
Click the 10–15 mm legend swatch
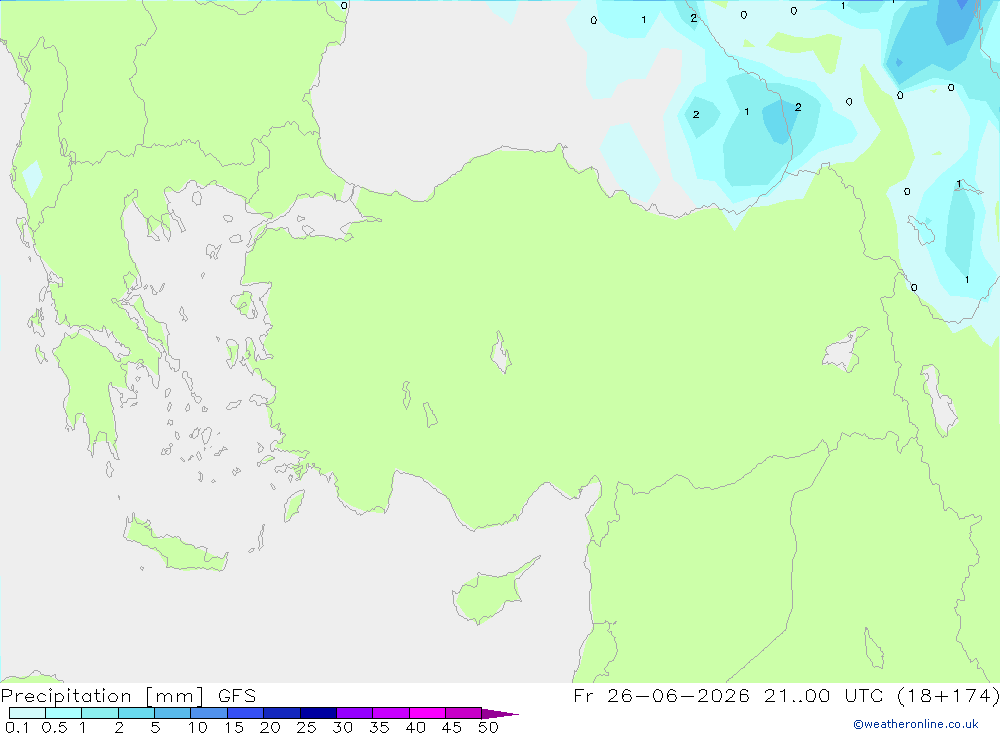pos(209,713)
